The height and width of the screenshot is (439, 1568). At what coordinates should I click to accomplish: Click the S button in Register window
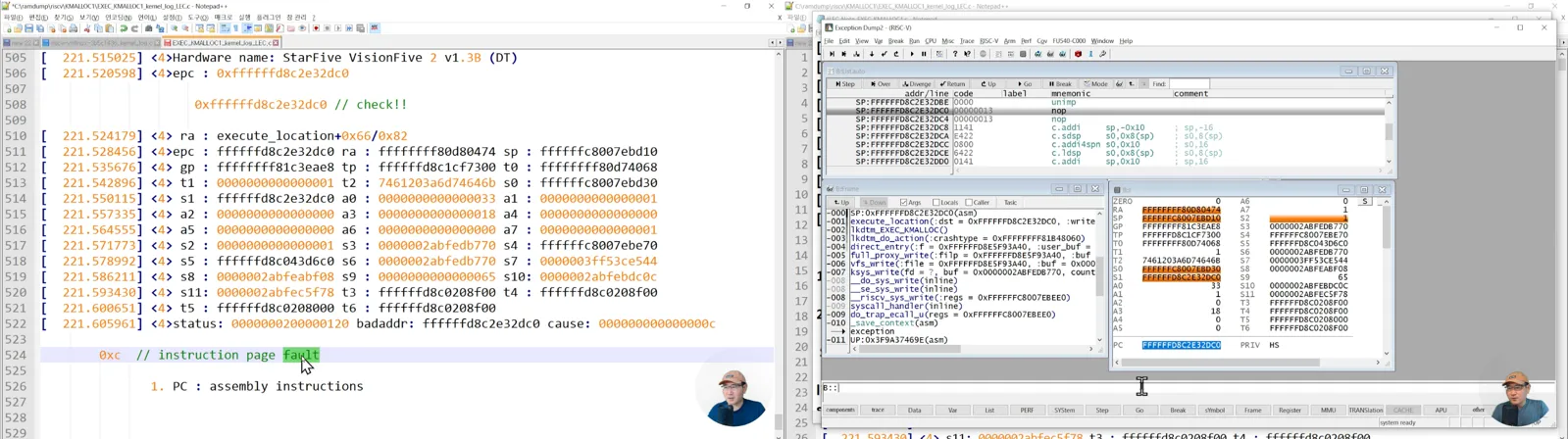(x=1364, y=201)
